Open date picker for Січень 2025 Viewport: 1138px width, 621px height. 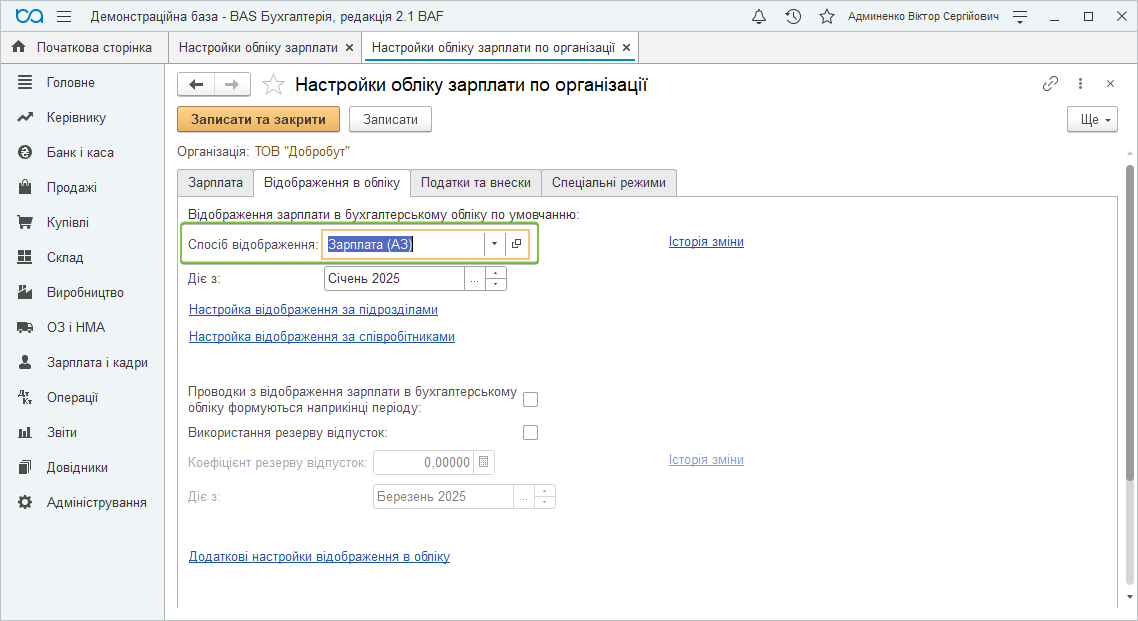click(x=474, y=279)
